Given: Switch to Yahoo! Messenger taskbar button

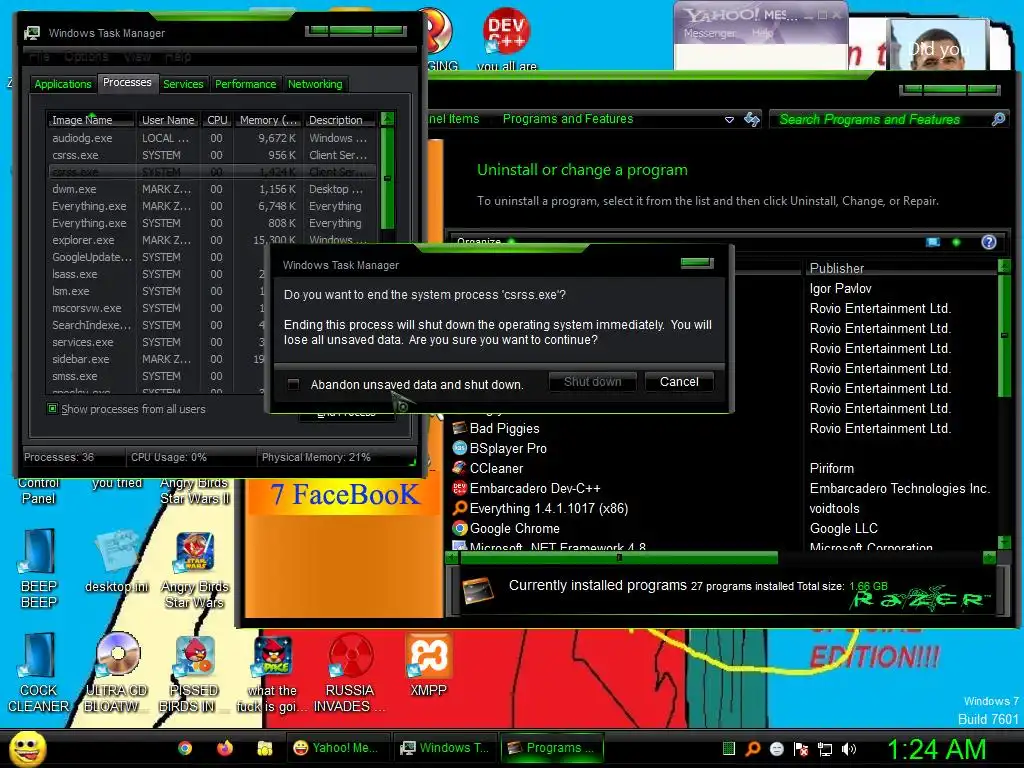Looking at the screenshot, I should click(x=338, y=748).
